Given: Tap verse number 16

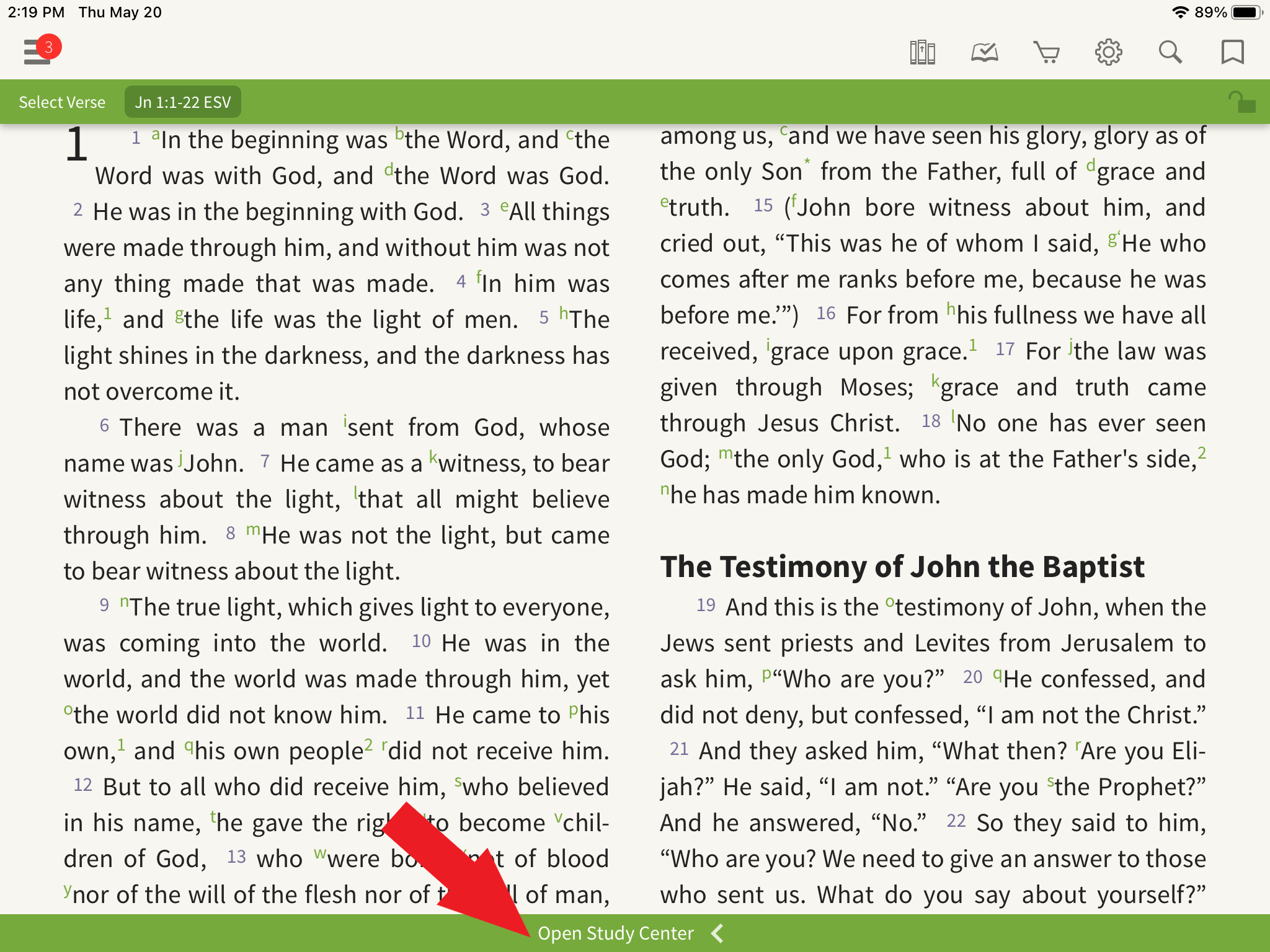Looking at the screenshot, I should click(826, 314).
